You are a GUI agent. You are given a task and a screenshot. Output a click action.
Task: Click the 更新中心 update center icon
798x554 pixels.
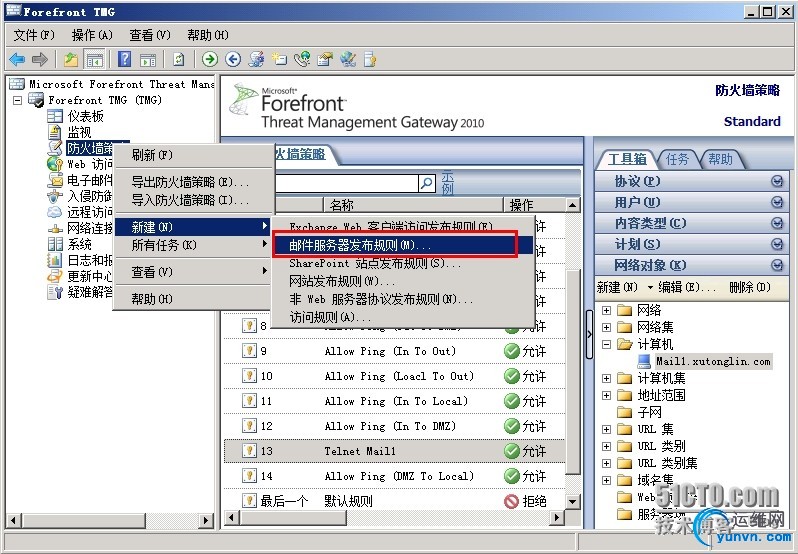point(54,276)
